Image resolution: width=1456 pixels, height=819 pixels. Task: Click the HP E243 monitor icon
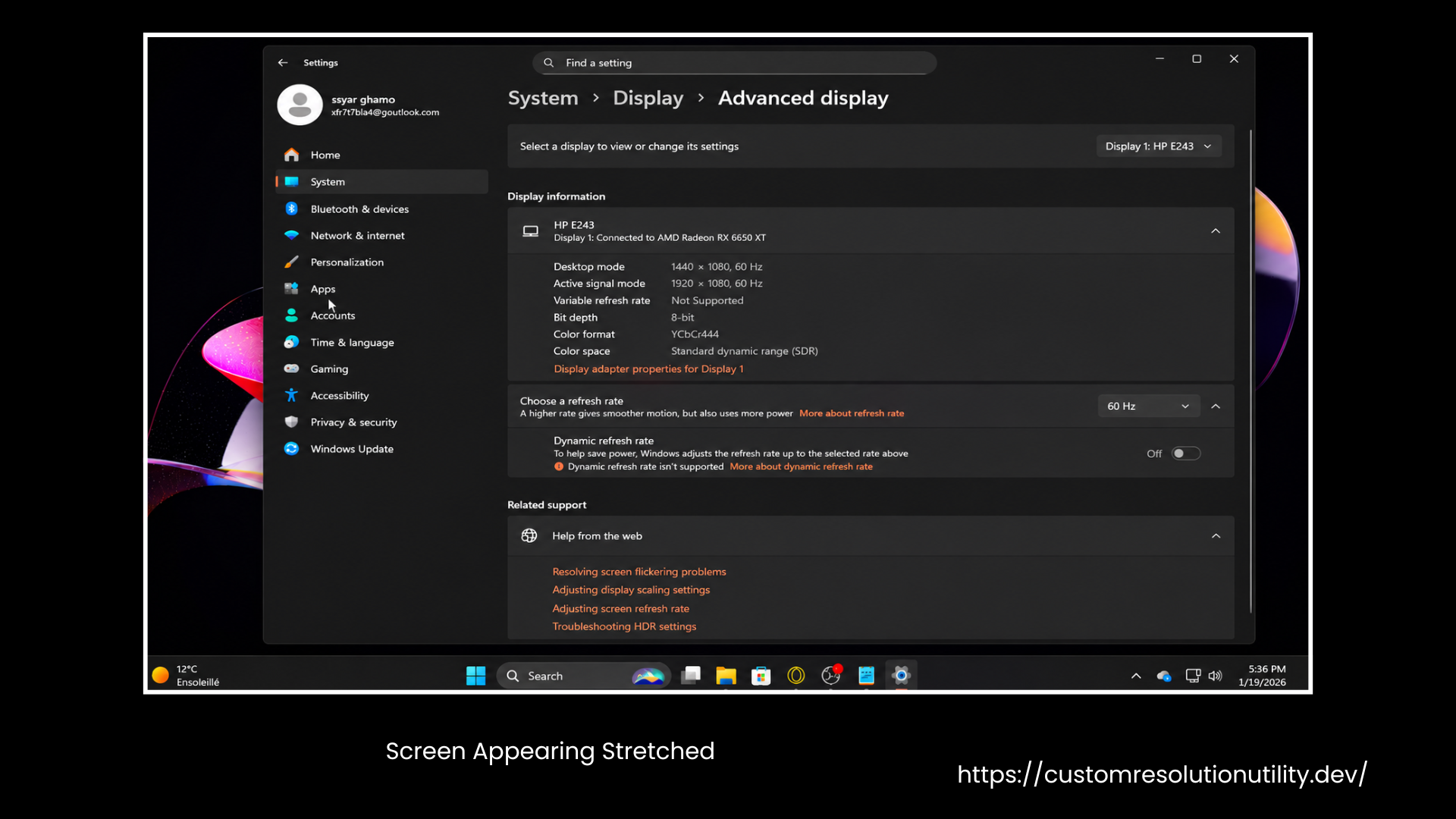coord(531,231)
